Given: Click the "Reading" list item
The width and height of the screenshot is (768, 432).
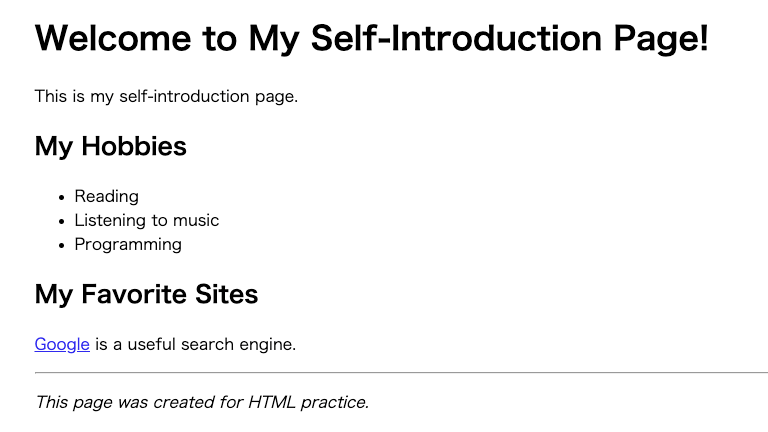Looking at the screenshot, I should click(106, 197).
